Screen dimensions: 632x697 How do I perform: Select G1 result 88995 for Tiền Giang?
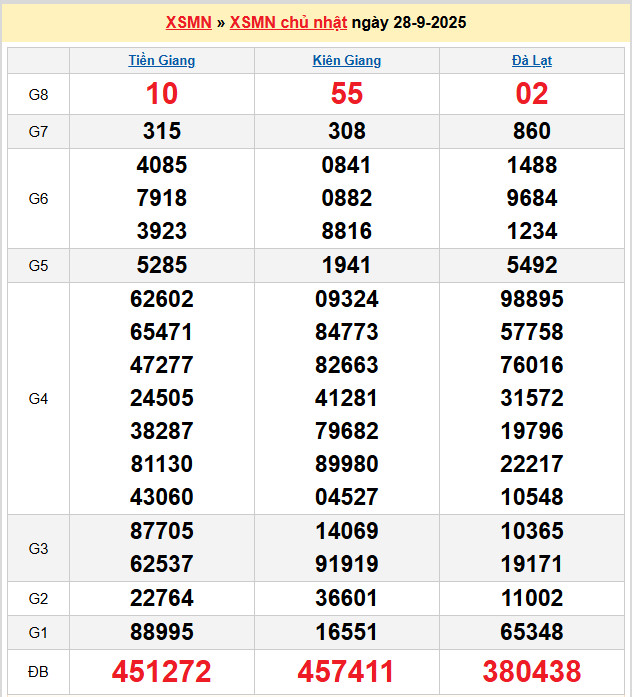(162, 632)
